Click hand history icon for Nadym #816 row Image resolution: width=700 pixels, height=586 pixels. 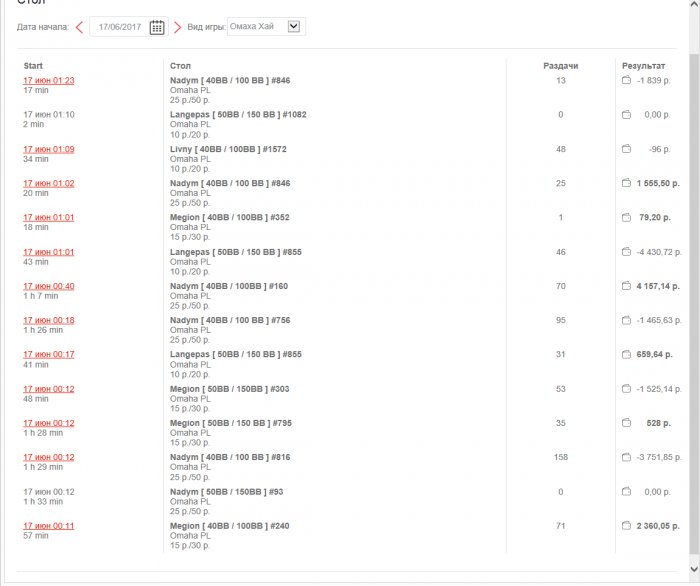[626, 457]
